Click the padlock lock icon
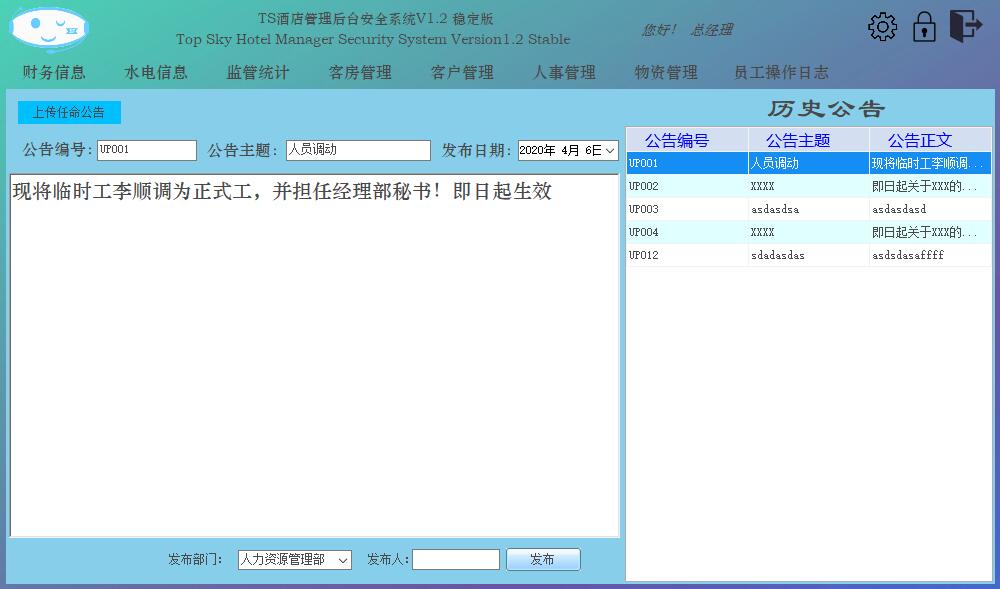1000x589 pixels. point(924,27)
